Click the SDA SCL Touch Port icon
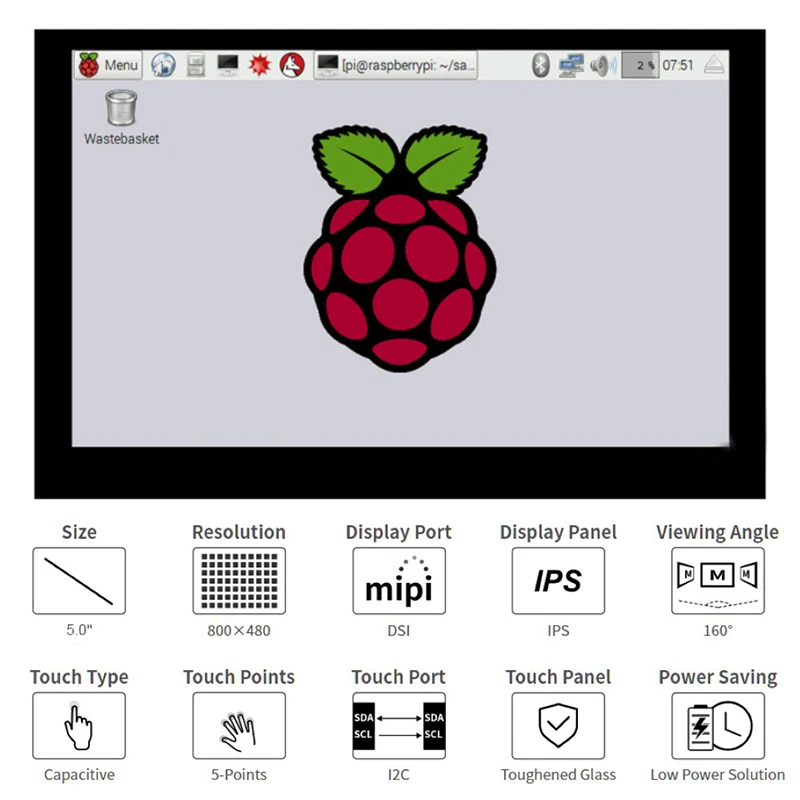The image size is (800, 800). [399, 726]
